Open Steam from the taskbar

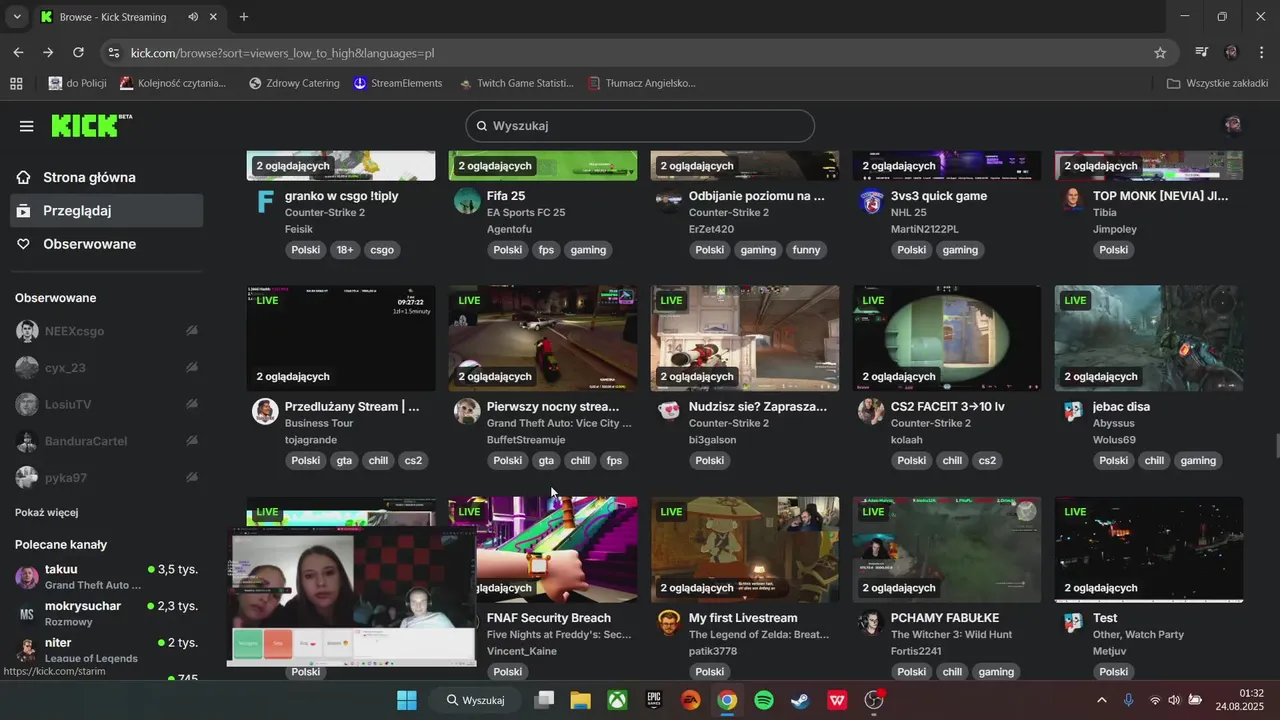(800, 700)
